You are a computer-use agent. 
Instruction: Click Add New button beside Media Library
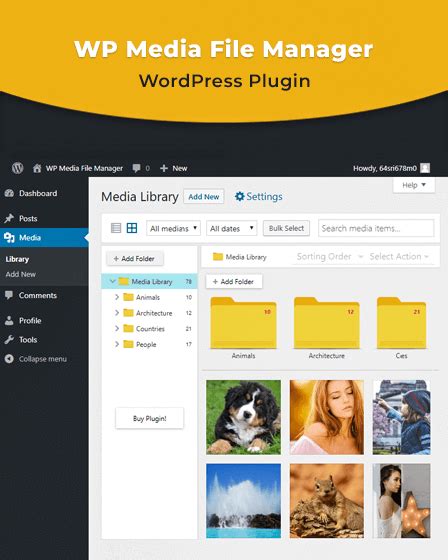pos(204,196)
